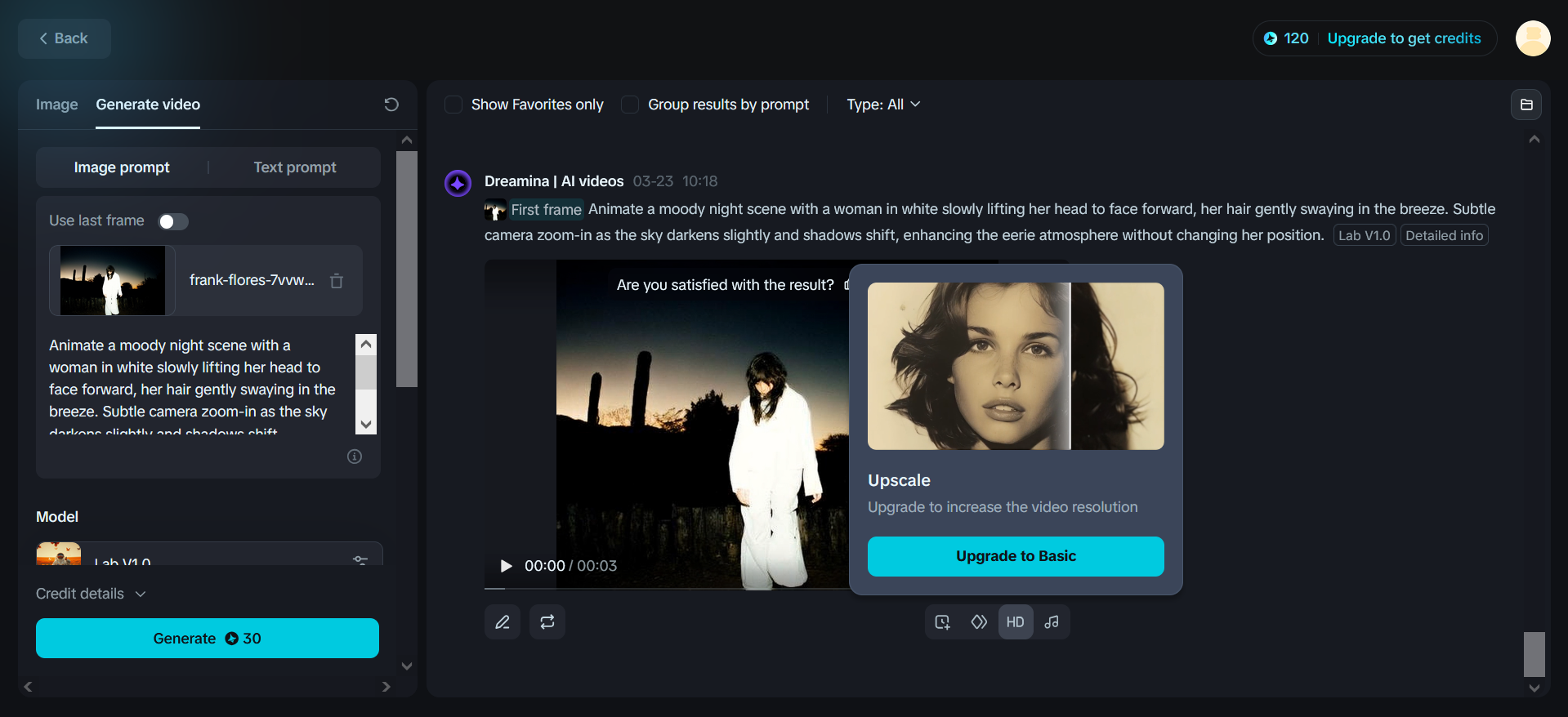This screenshot has height=717, width=1568.
Task: Click the left panel scroll-up arrow
Action: point(407,140)
